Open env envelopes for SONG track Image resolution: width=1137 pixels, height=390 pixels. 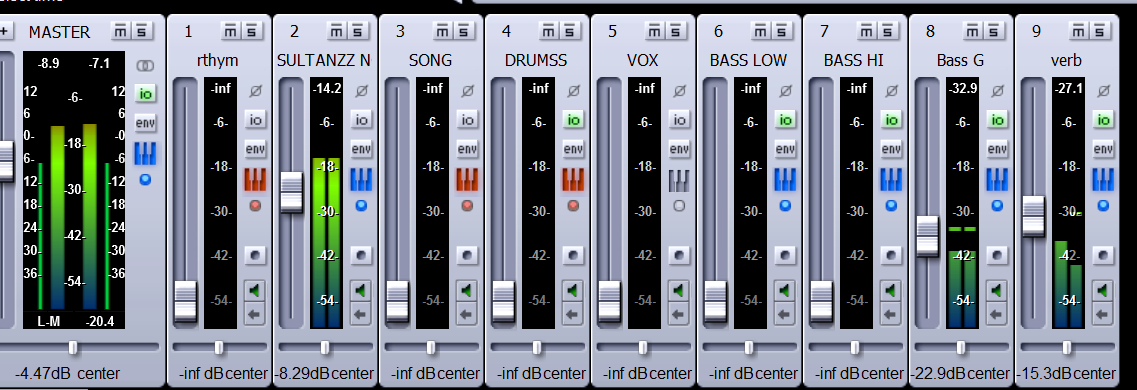click(467, 149)
